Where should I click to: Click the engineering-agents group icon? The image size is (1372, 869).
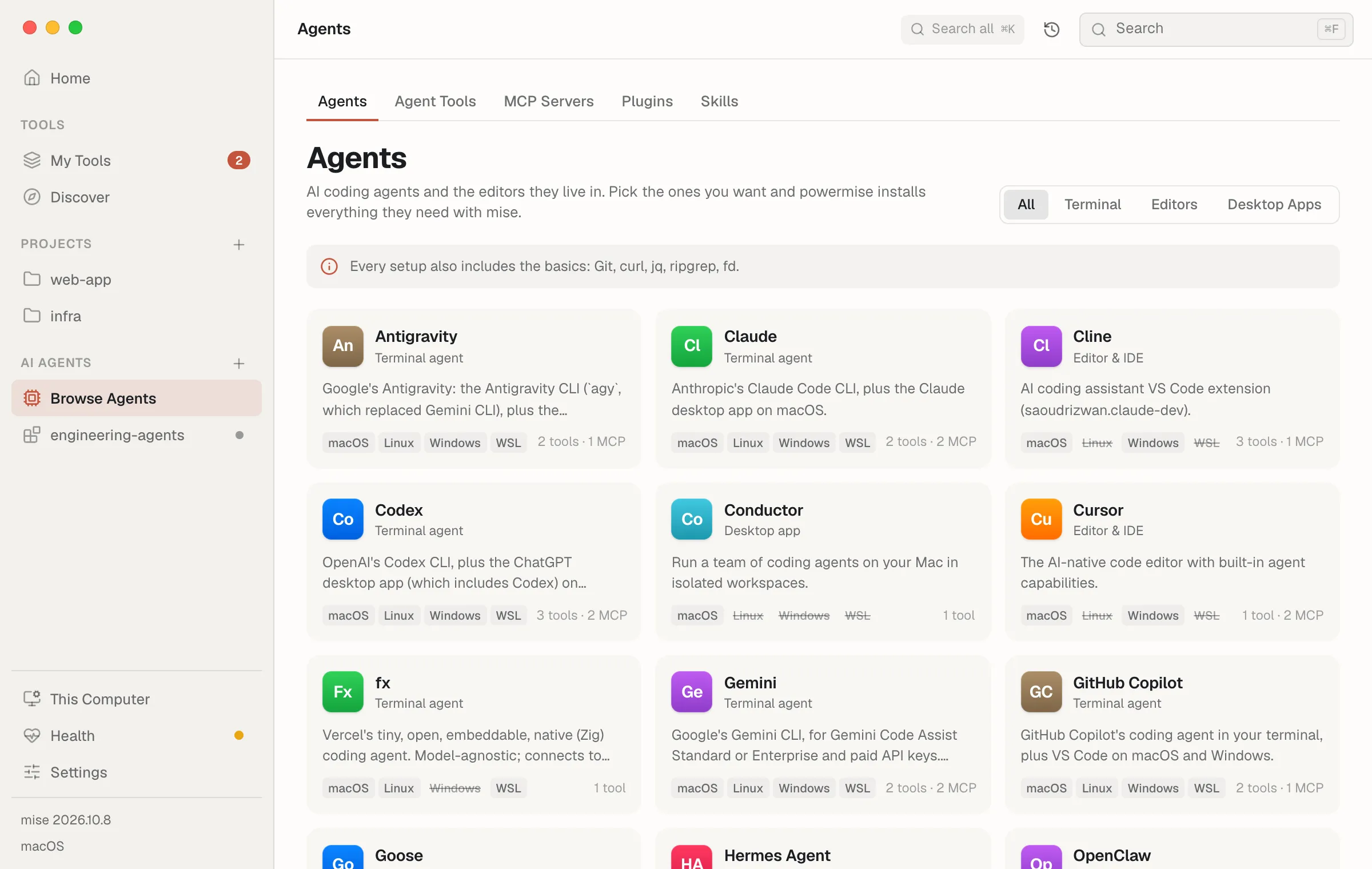pos(32,434)
